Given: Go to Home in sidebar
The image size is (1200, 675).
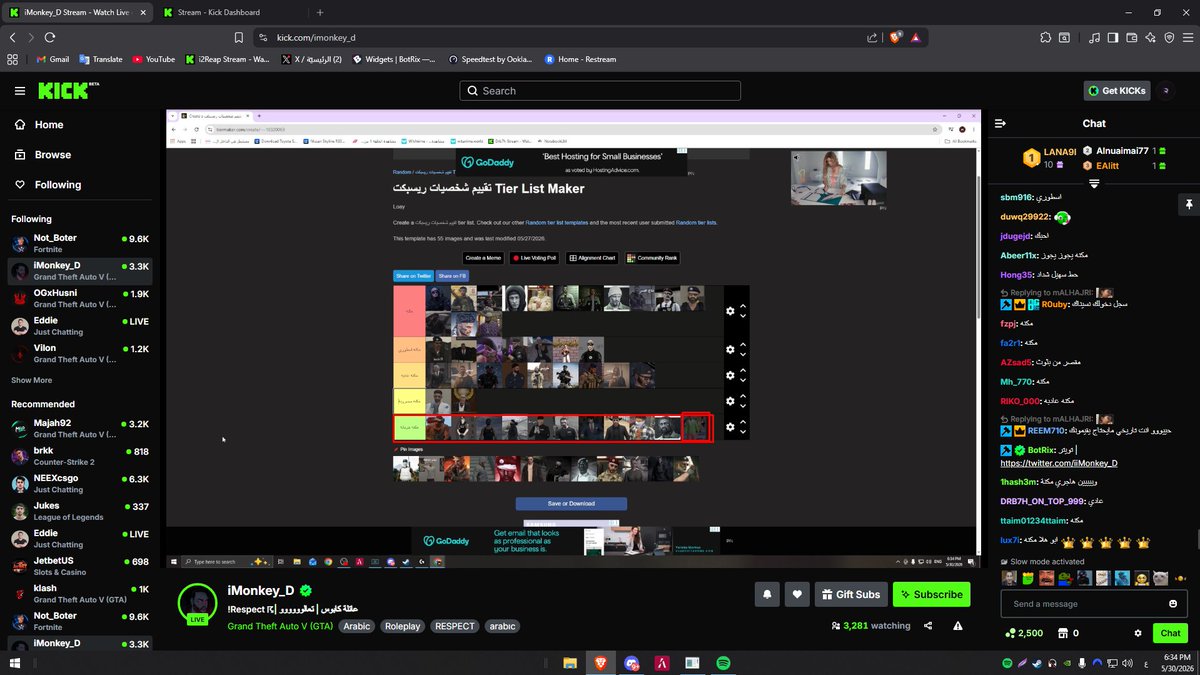Looking at the screenshot, I should coord(39,125).
